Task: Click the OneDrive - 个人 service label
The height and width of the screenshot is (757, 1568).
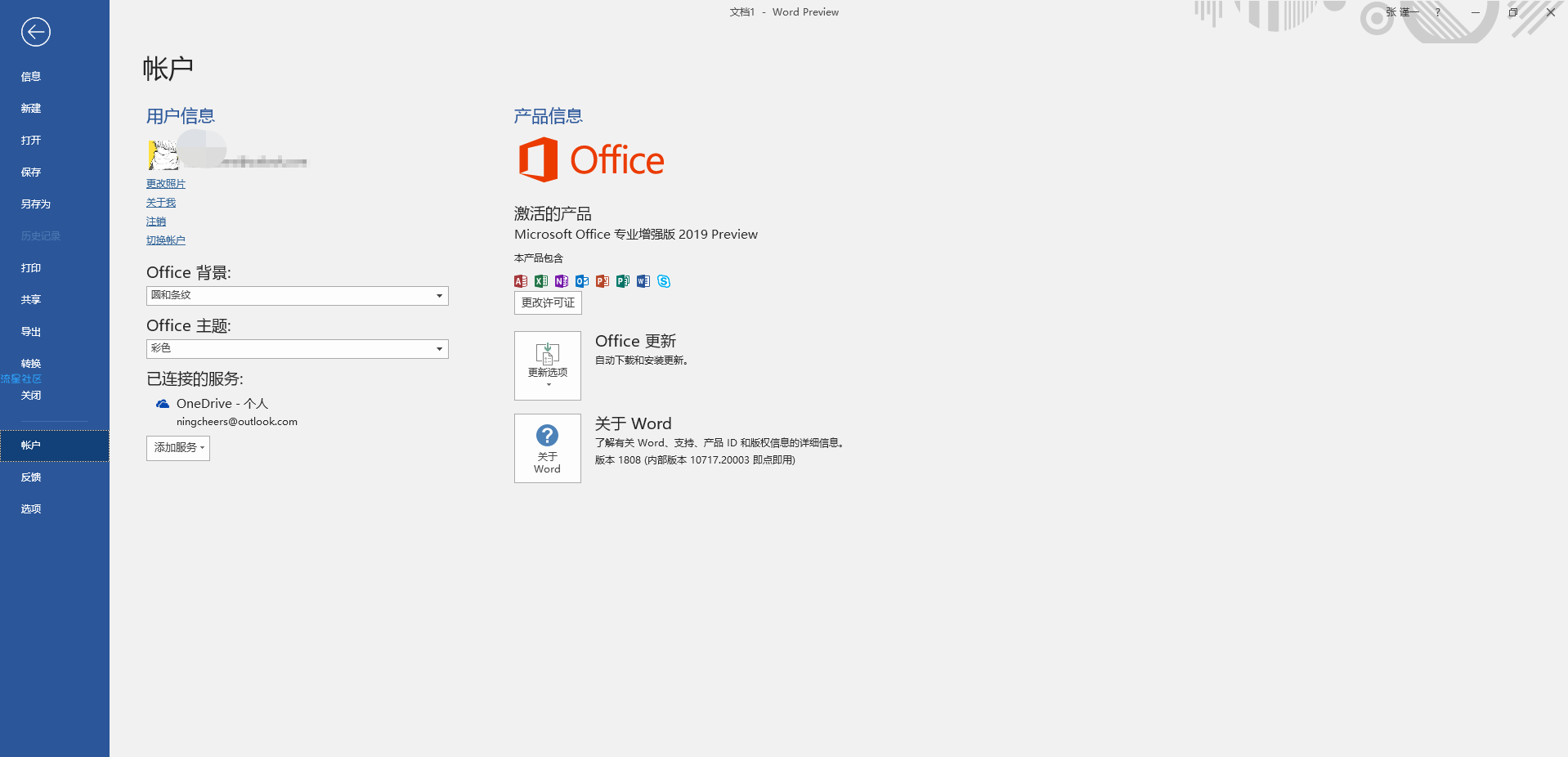Action: [x=222, y=404]
